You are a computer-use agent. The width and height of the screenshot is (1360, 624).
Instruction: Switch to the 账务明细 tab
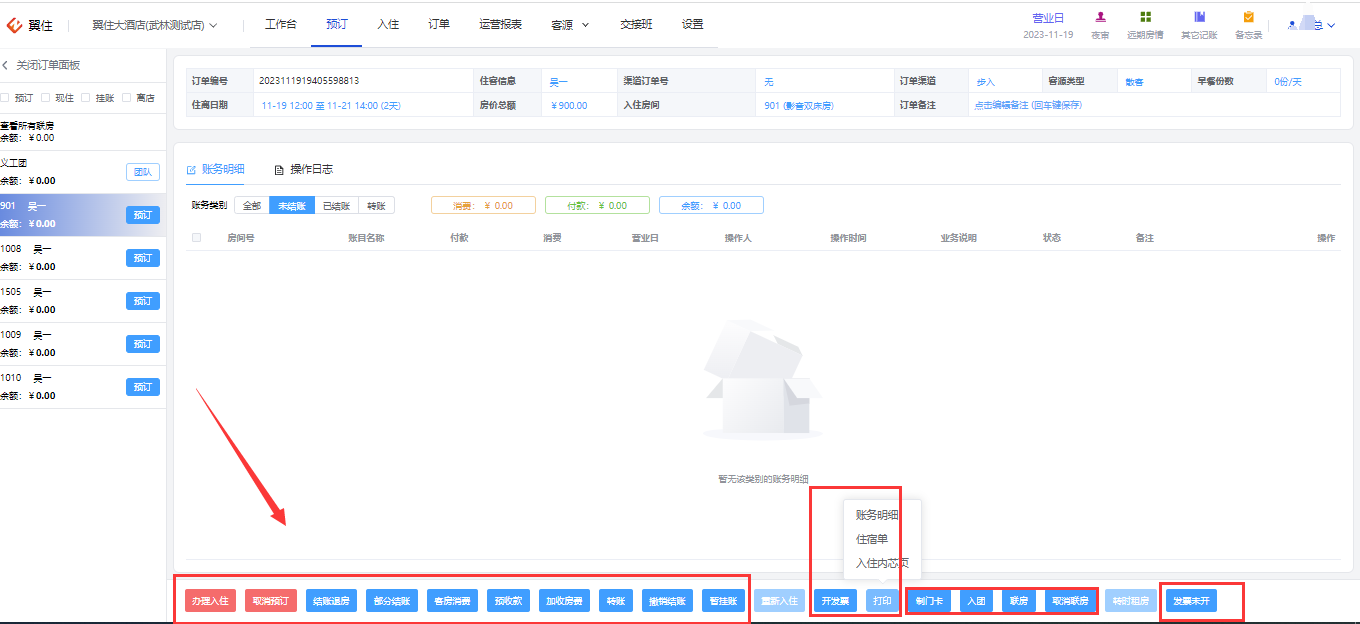tap(215, 170)
